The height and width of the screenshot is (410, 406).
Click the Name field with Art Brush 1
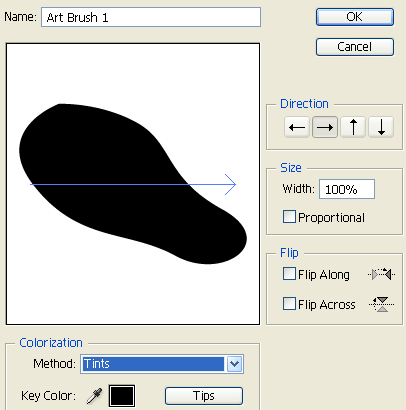pos(151,17)
